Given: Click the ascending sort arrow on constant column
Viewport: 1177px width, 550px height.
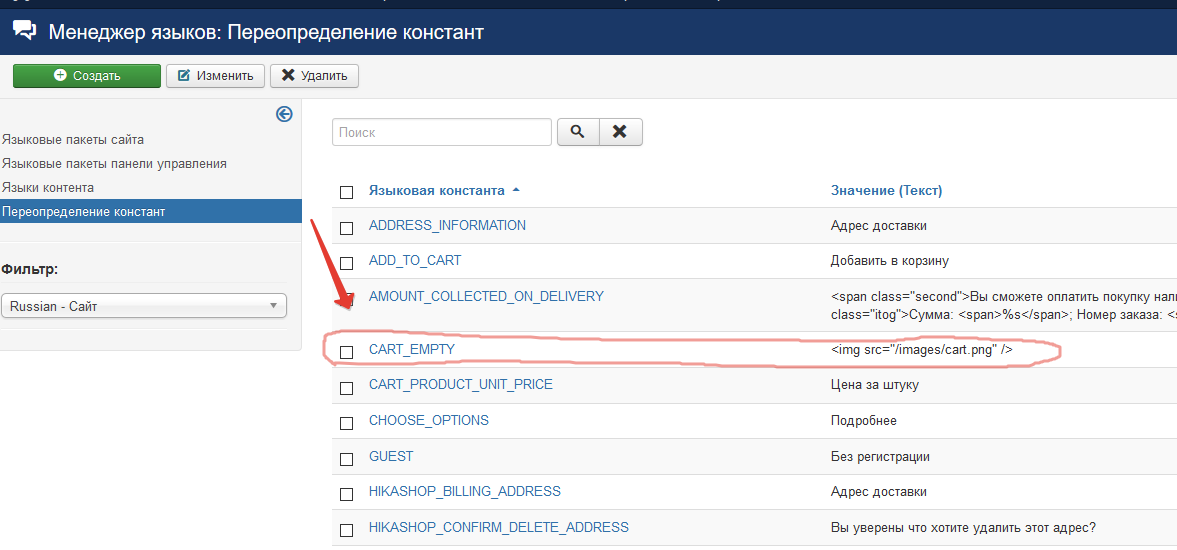Looking at the screenshot, I should (x=516, y=190).
